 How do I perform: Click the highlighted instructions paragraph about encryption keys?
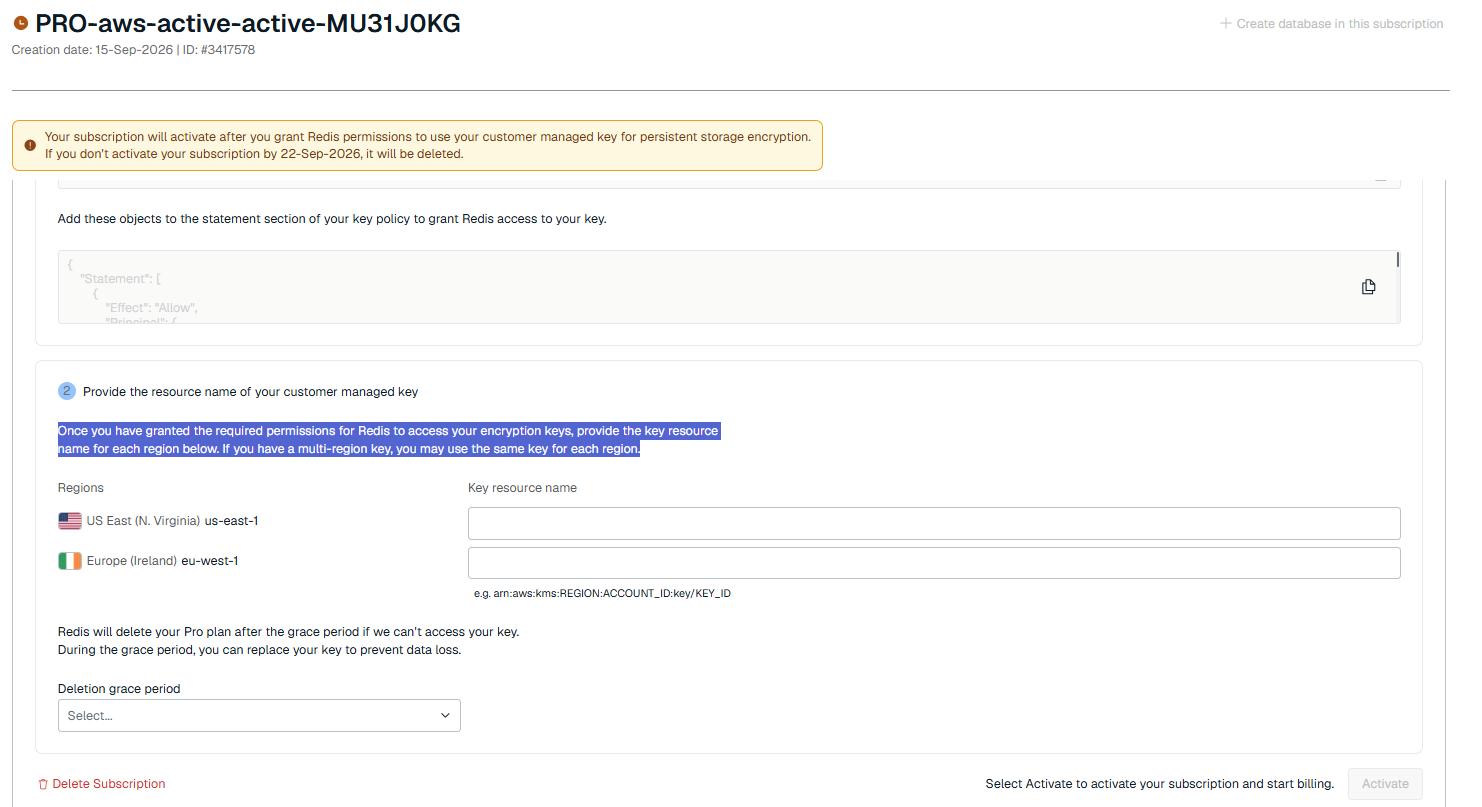(x=388, y=440)
